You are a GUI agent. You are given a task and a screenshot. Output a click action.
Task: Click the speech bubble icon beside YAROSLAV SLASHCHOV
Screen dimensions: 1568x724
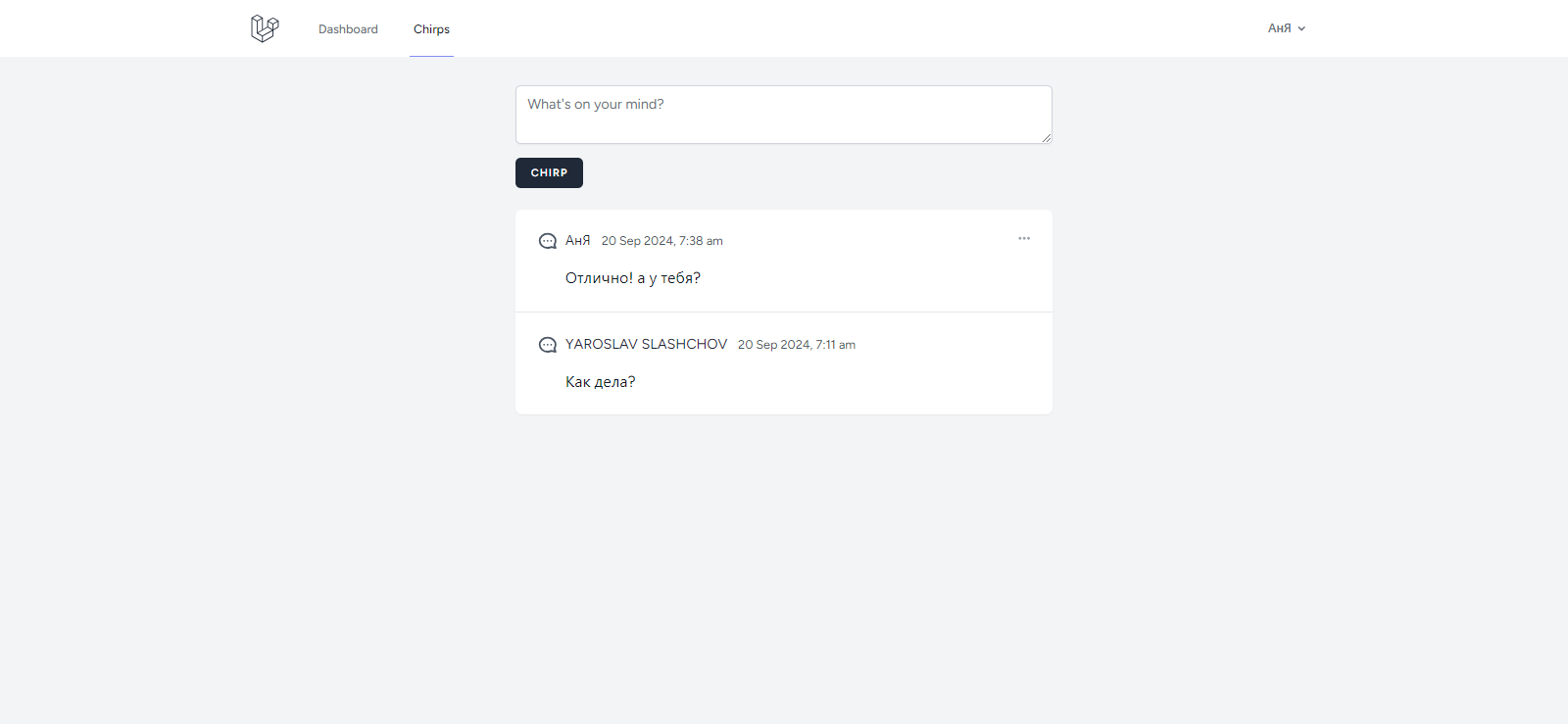click(548, 345)
